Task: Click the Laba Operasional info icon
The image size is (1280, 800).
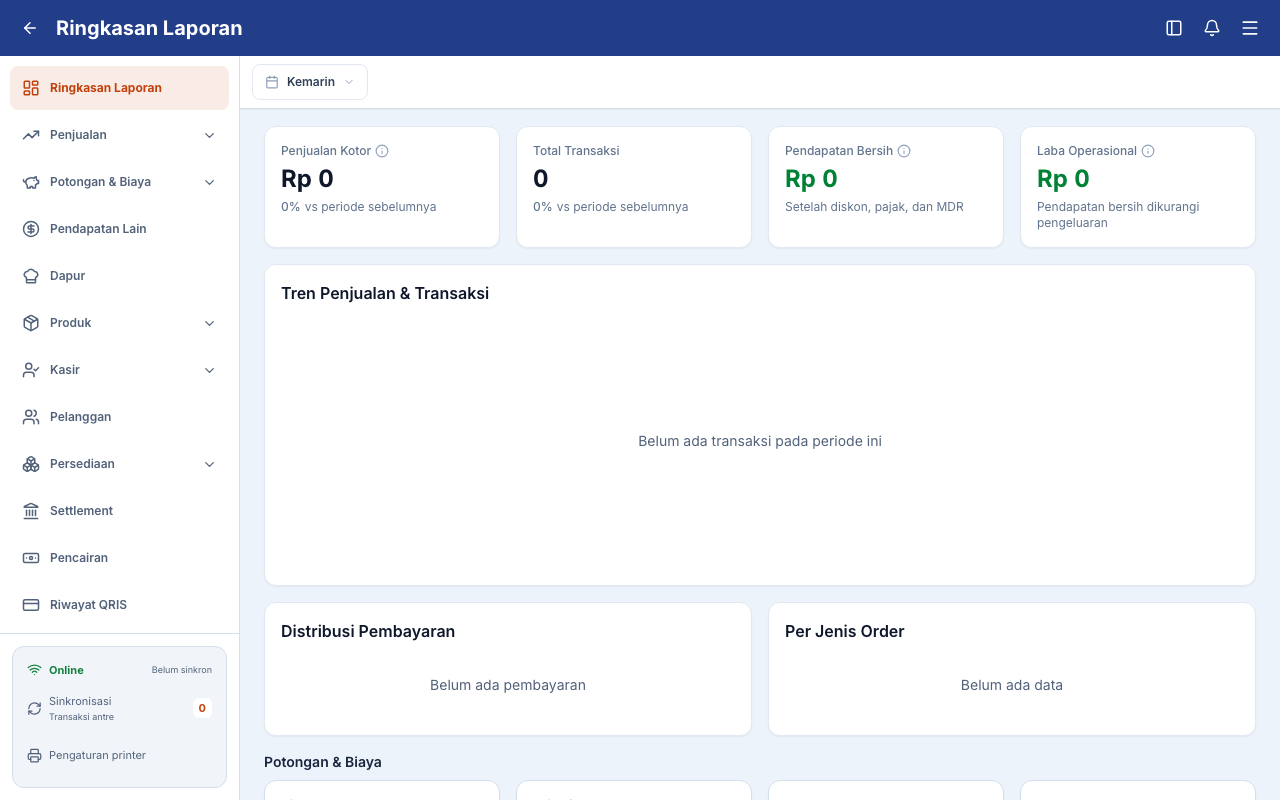Action: [x=1148, y=151]
